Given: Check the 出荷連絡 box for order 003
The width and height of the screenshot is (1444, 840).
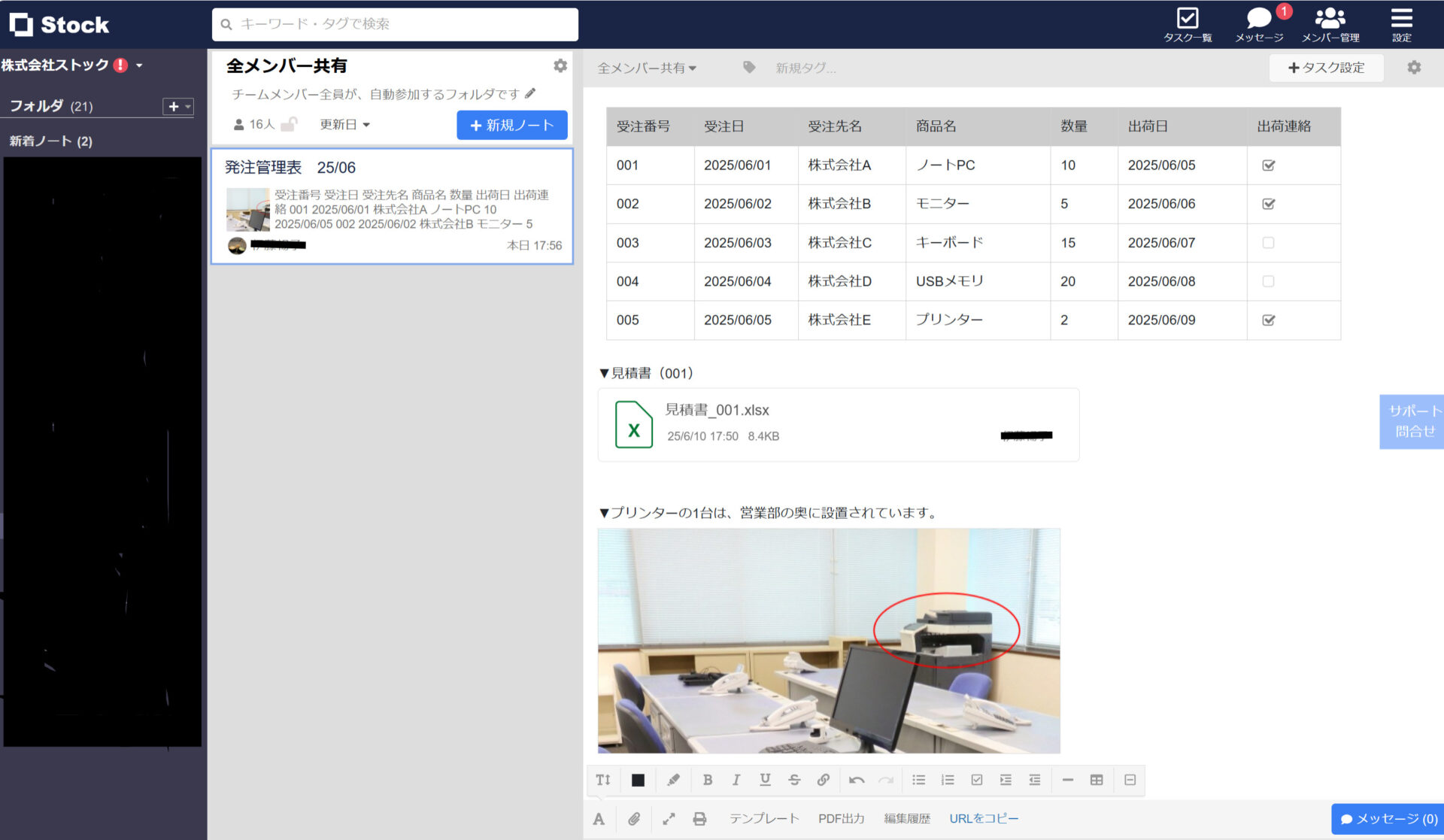Looking at the screenshot, I should coord(1268,242).
